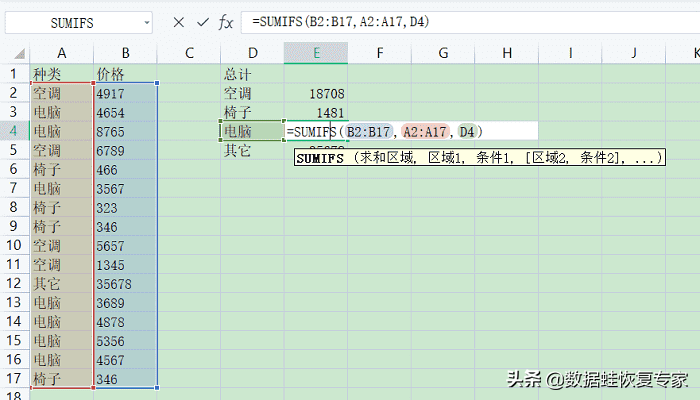This screenshot has width=700, height=400.
Task: Click cell with value 1345
Action: tap(125, 264)
